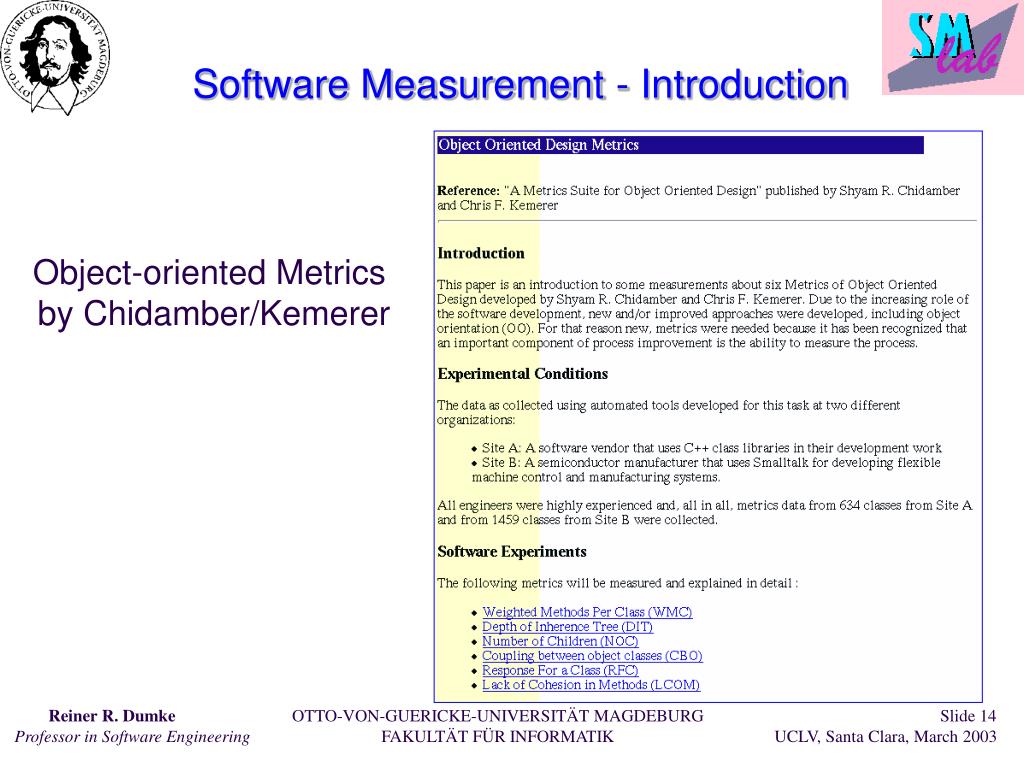The height and width of the screenshot is (768, 1024).
Task: Click 'The following metrics will be measured' sentence
Action: click(617, 583)
